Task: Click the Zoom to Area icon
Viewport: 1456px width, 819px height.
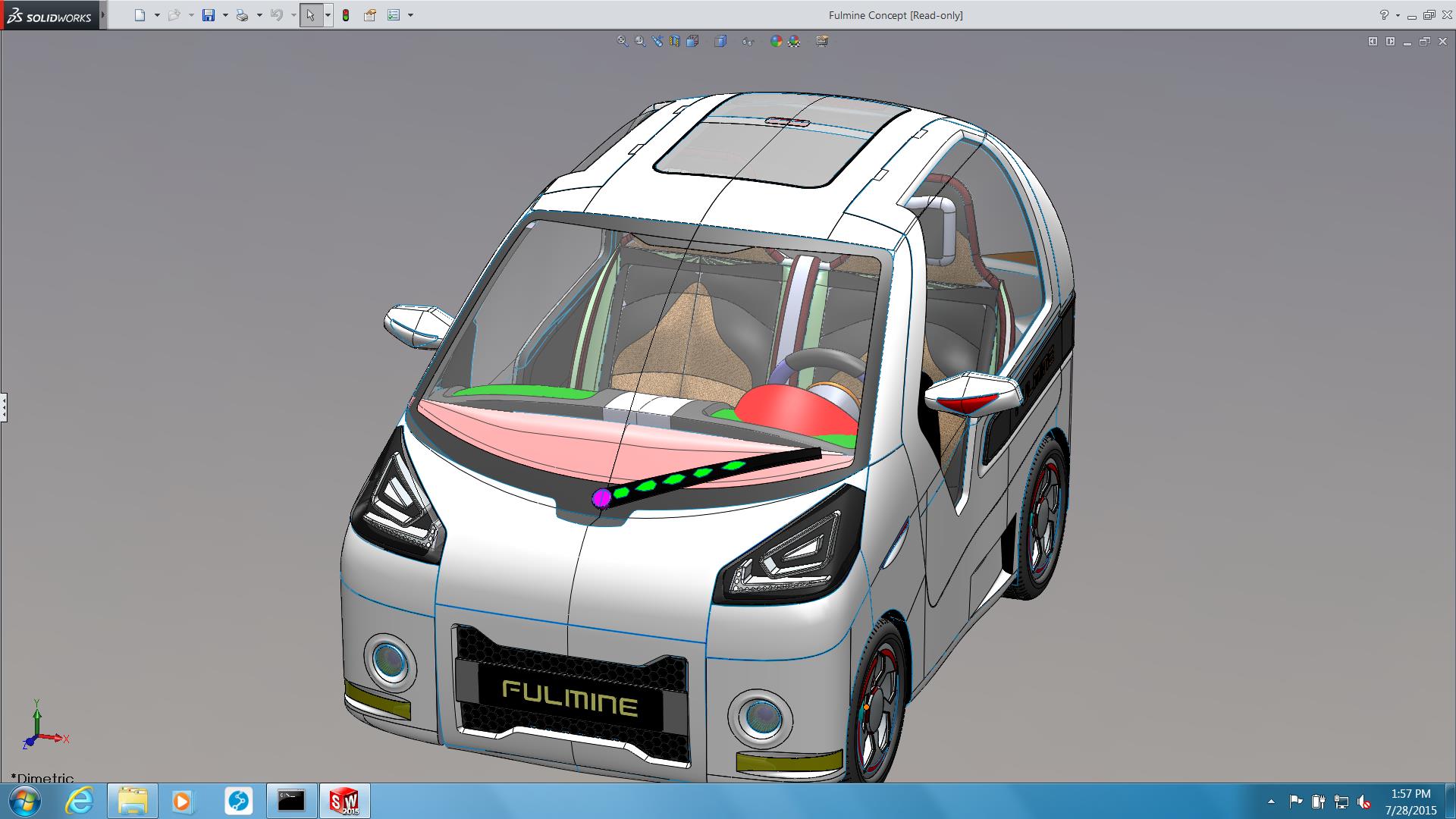Action: point(640,42)
